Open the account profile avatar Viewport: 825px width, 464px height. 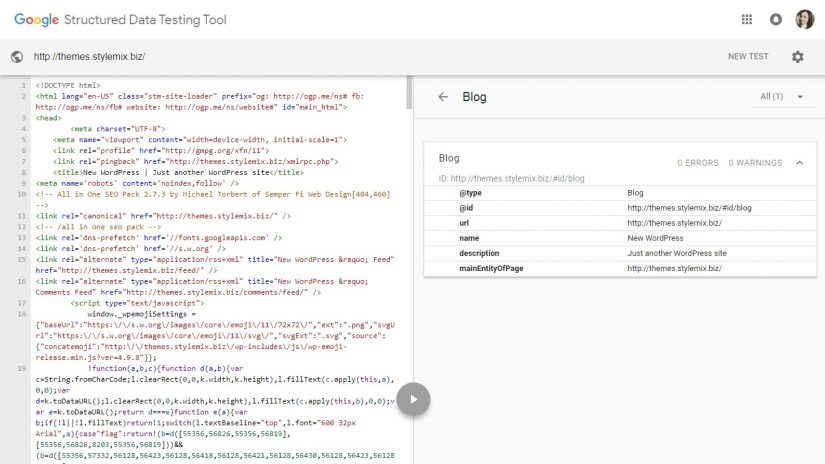pyautogui.click(x=804, y=19)
